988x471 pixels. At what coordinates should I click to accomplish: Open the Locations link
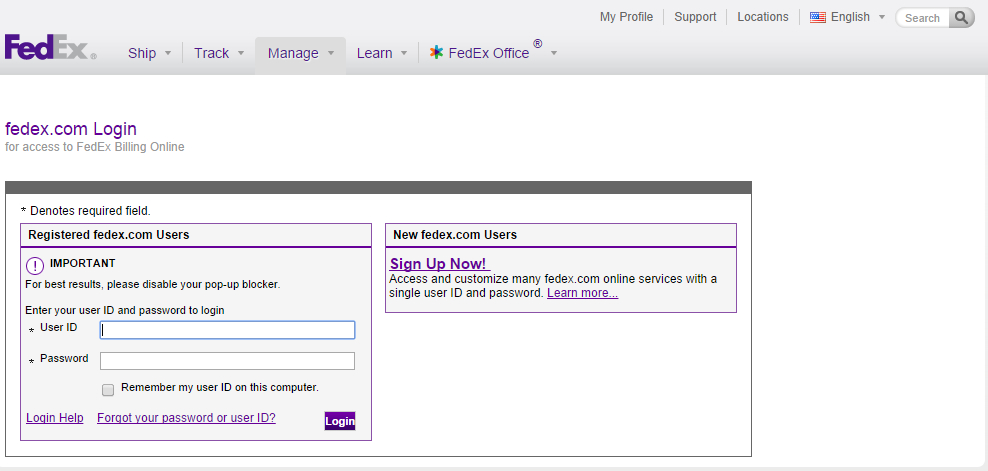point(762,17)
